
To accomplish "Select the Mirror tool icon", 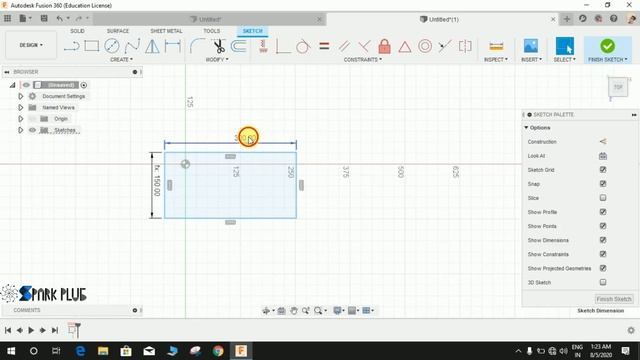I will point(153,46).
